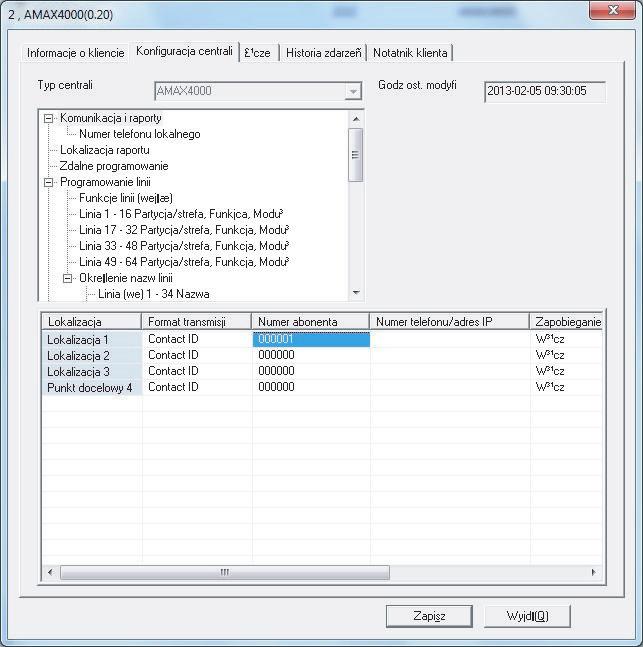
Task: Select Lokalizacja raportu in the tree
Action: [x=105, y=150]
